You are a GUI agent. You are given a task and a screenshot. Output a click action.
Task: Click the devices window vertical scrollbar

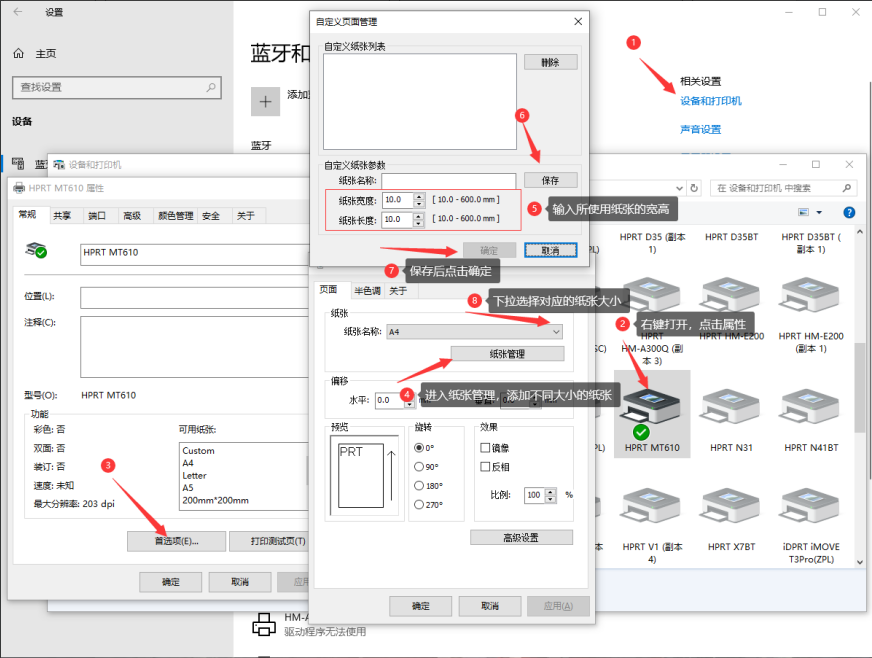[860, 380]
